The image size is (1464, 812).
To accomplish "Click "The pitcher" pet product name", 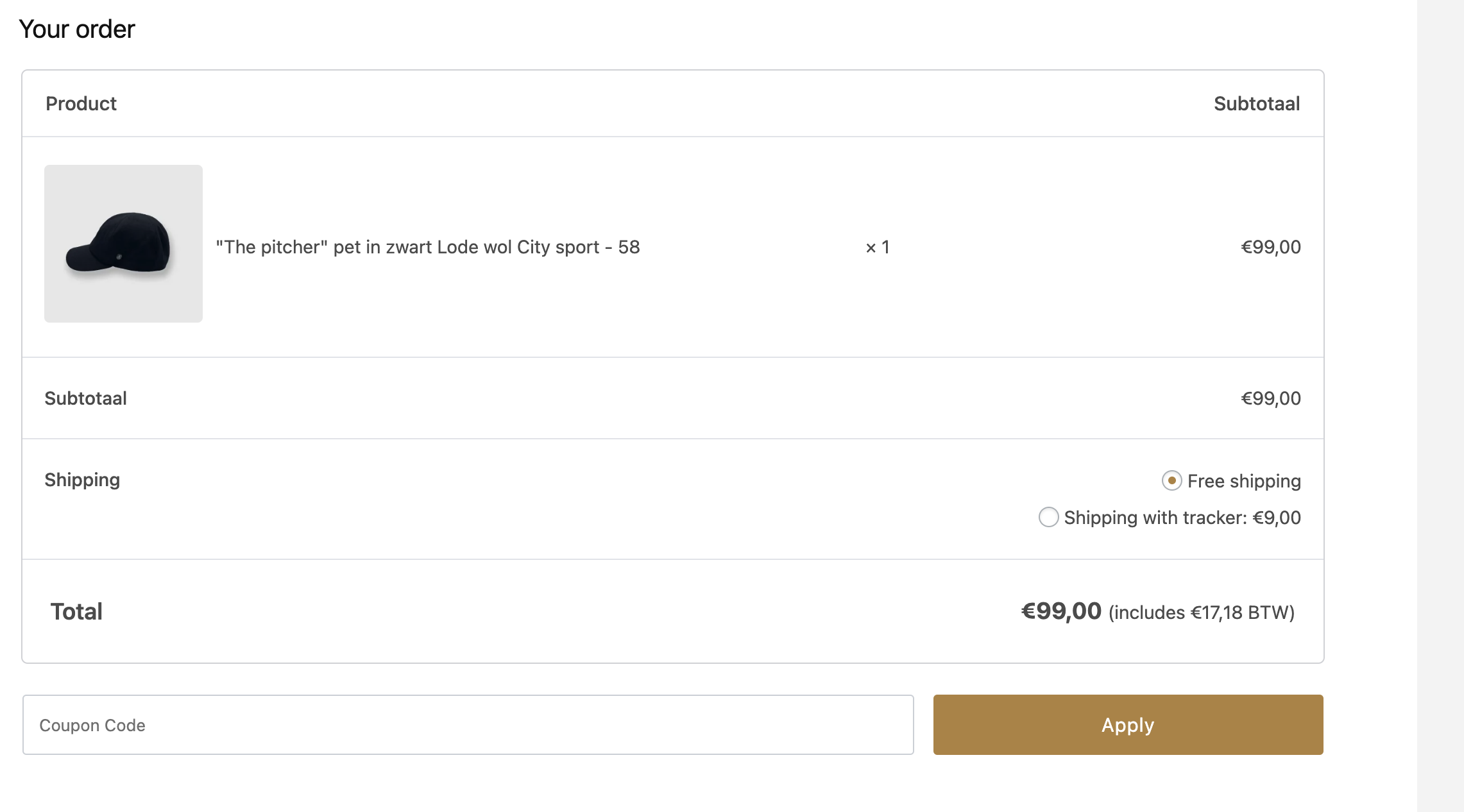I will click(428, 247).
